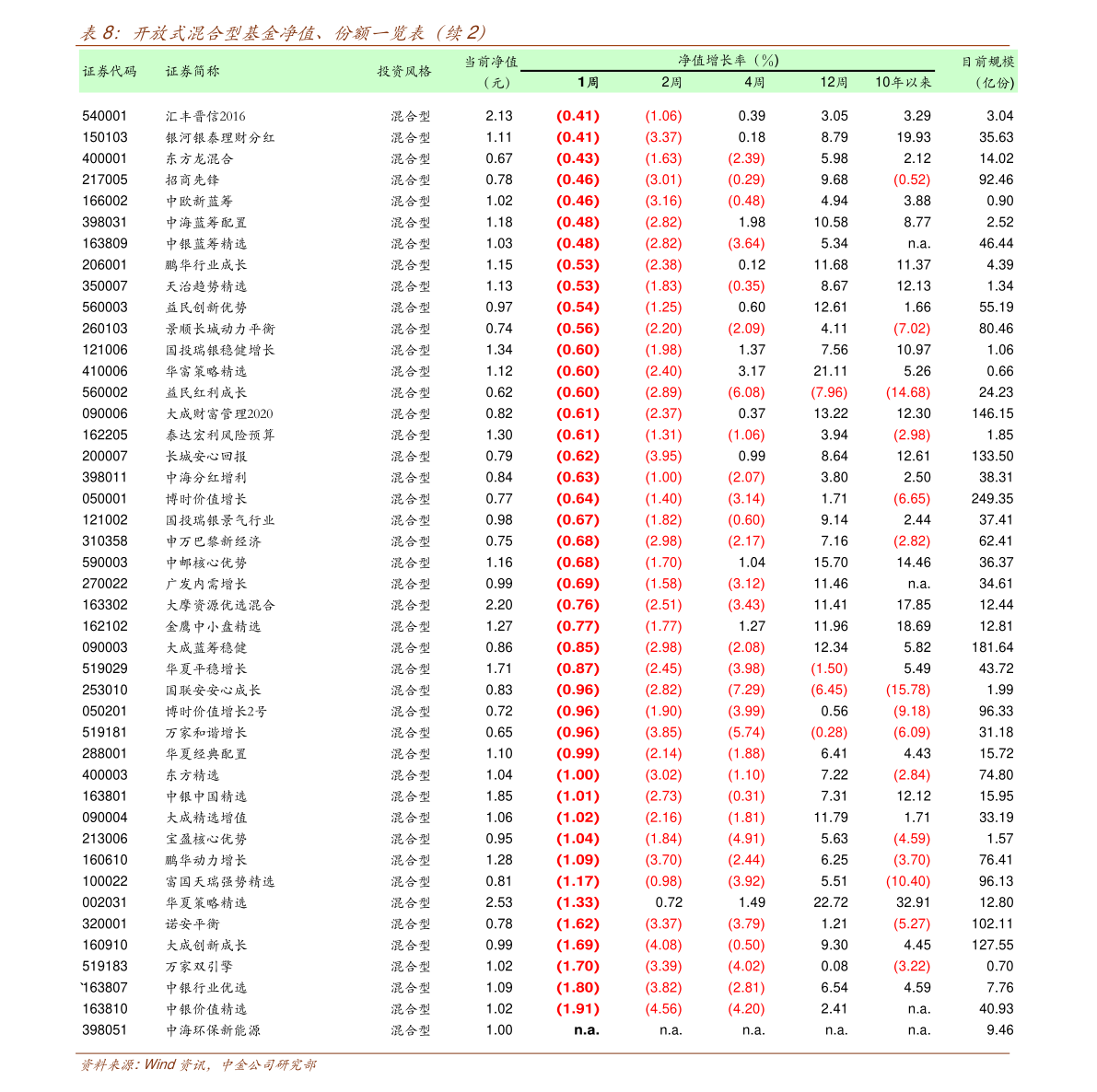Image resolution: width=1097 pixels, height=1092 pixels.
Task: Select fund name 博时价值增长
Action: coord(205,499)
